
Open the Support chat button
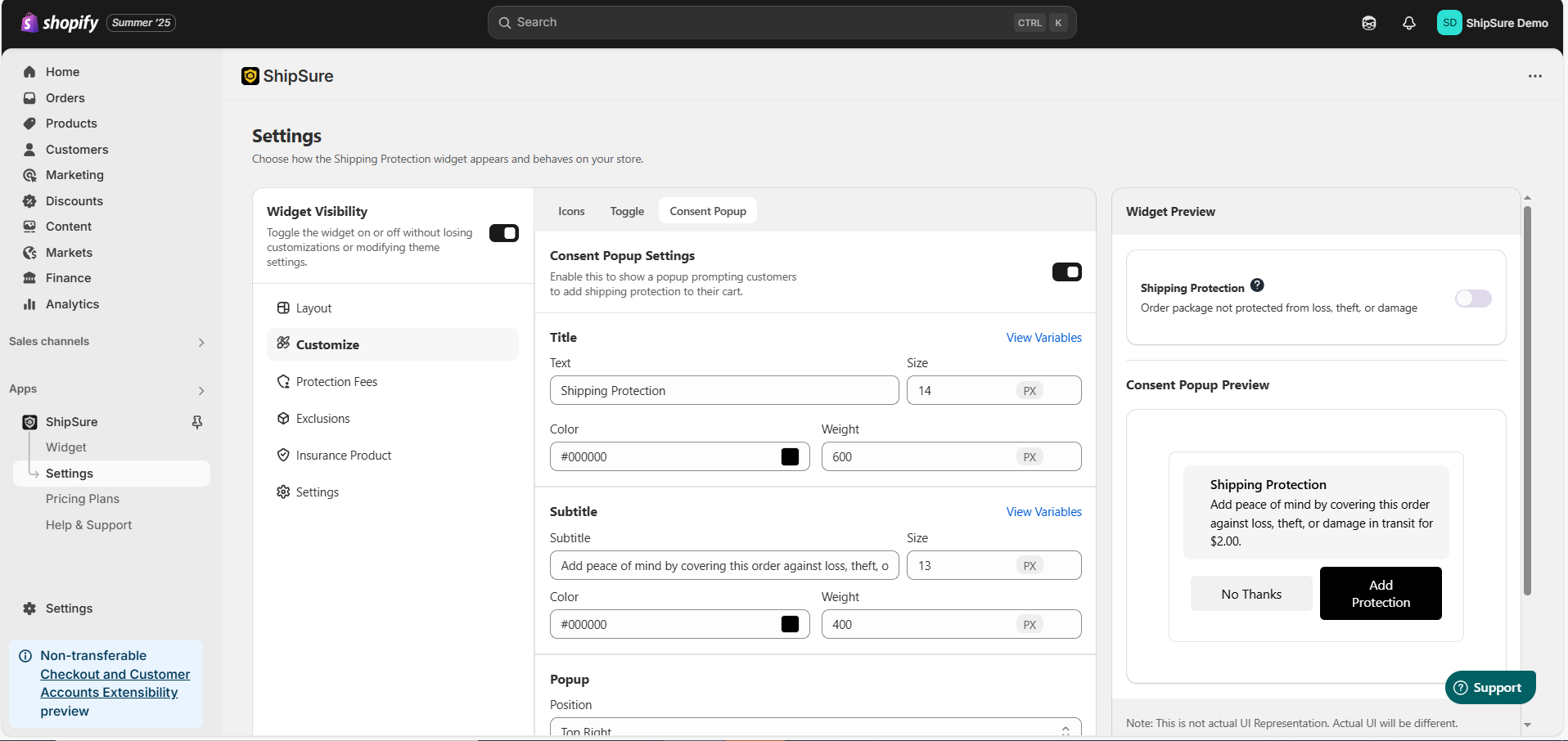point(1490,688)
